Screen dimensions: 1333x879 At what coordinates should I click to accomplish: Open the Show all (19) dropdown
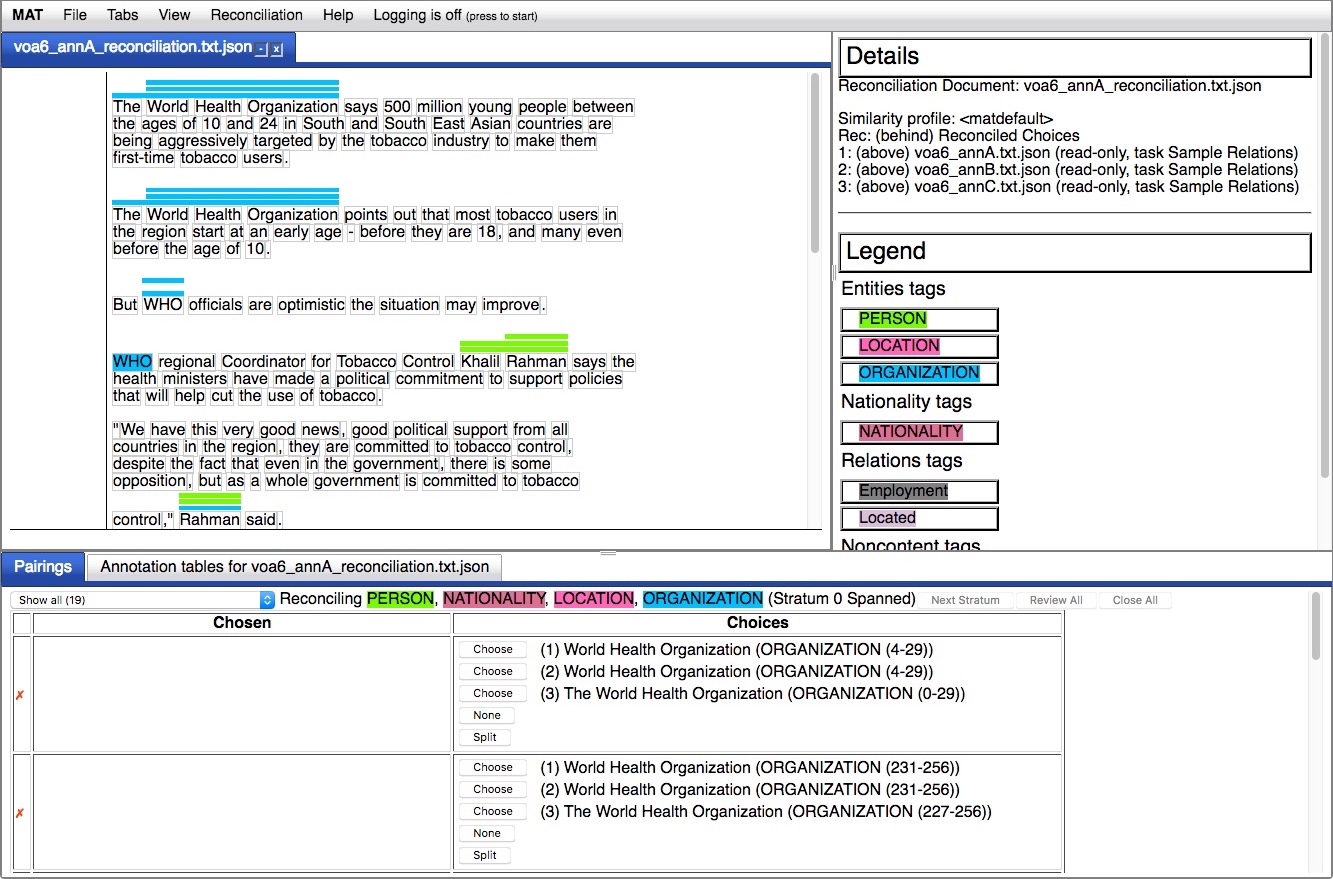[x=142, y=600]
